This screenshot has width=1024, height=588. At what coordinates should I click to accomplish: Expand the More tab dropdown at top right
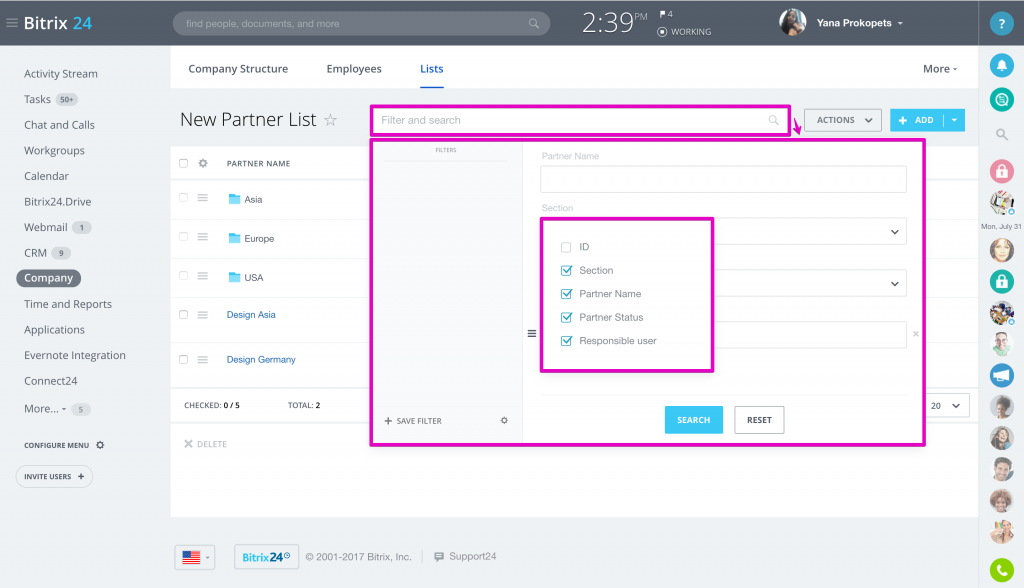[x=940, y=69]
